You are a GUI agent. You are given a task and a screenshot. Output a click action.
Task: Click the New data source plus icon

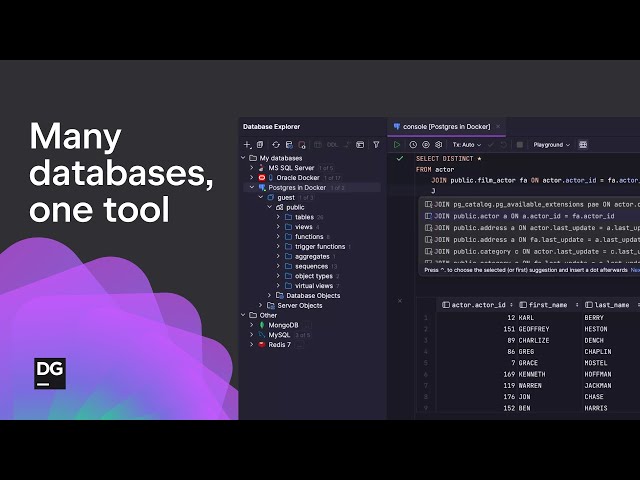click(x=247, y=145)
